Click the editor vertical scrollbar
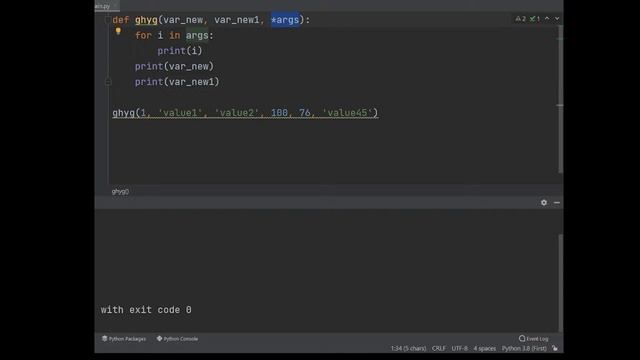This screenshot has height=360, width=640. coord(560,100)
